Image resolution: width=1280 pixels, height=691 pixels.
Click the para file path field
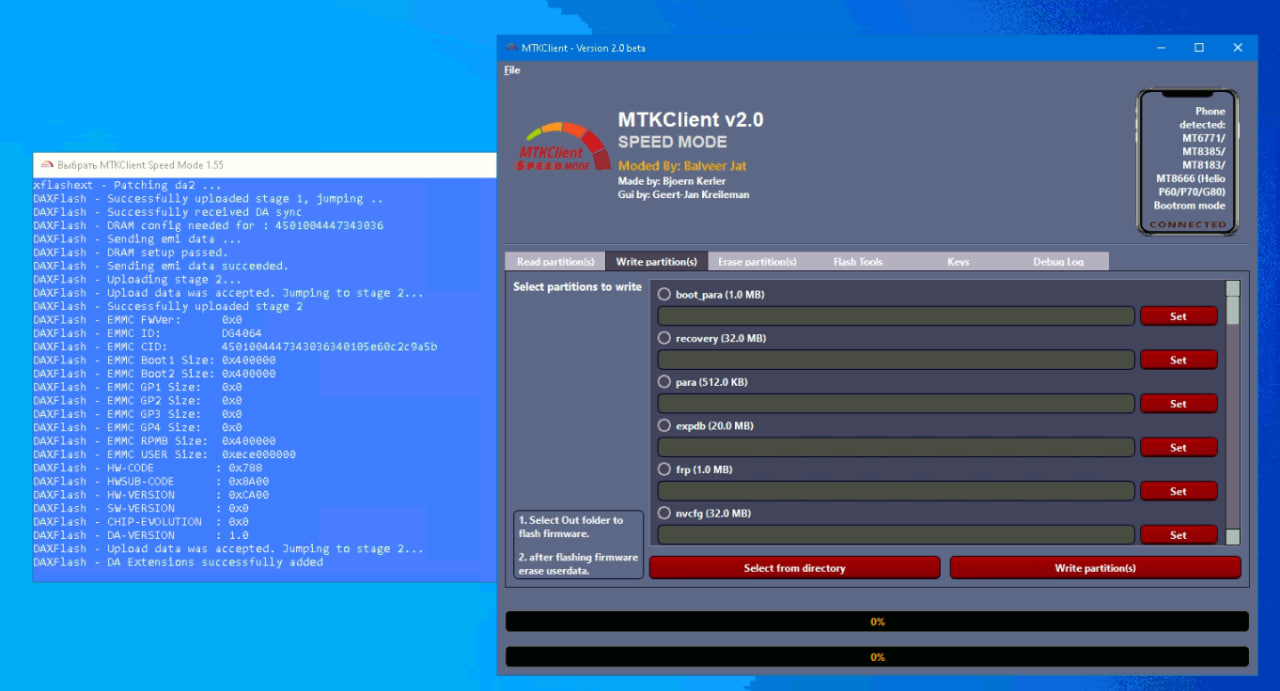click(x=896, y=404)
